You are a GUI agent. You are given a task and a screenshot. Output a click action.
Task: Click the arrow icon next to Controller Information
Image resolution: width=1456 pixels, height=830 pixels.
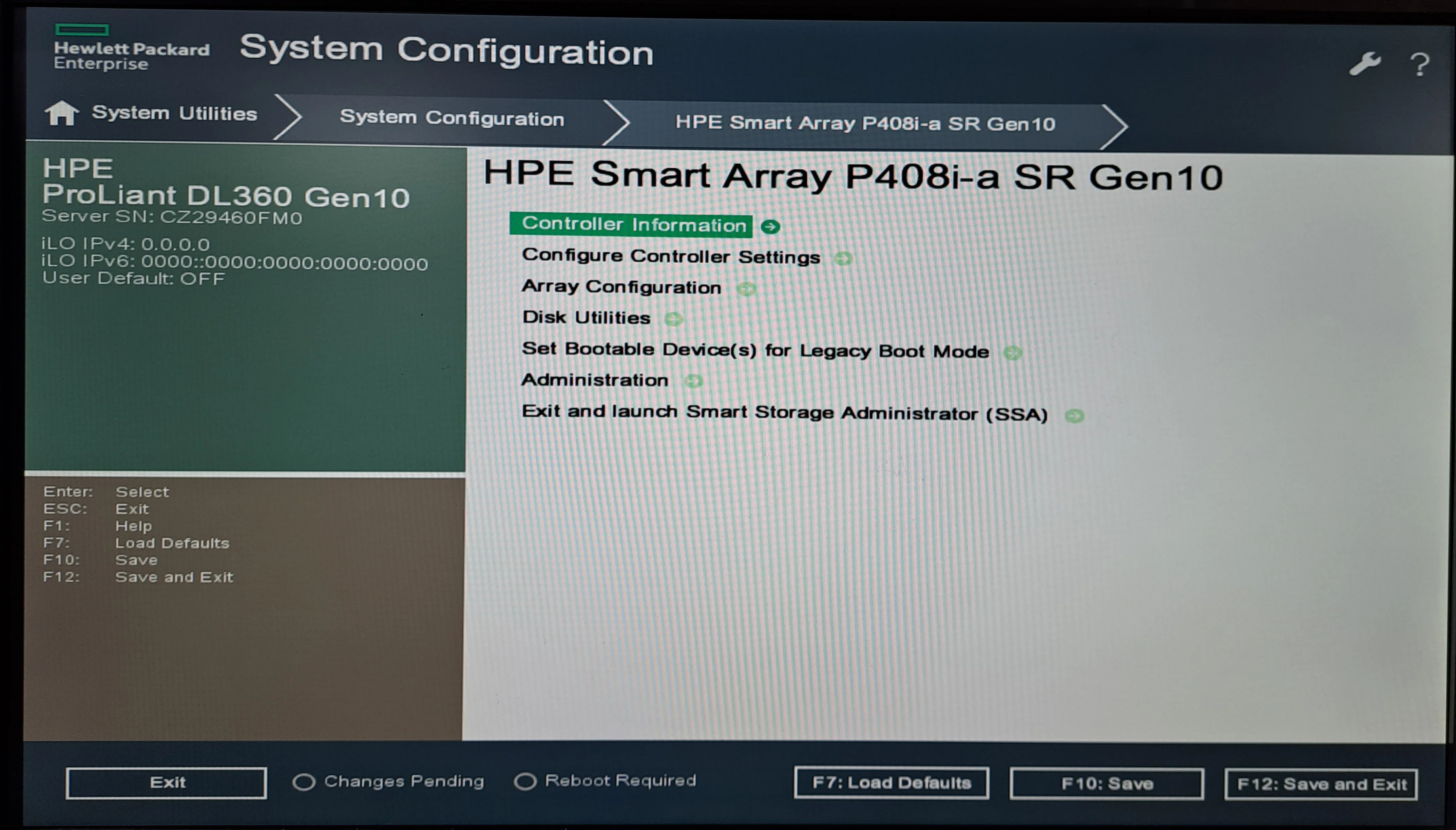click(x=770, y=226)
